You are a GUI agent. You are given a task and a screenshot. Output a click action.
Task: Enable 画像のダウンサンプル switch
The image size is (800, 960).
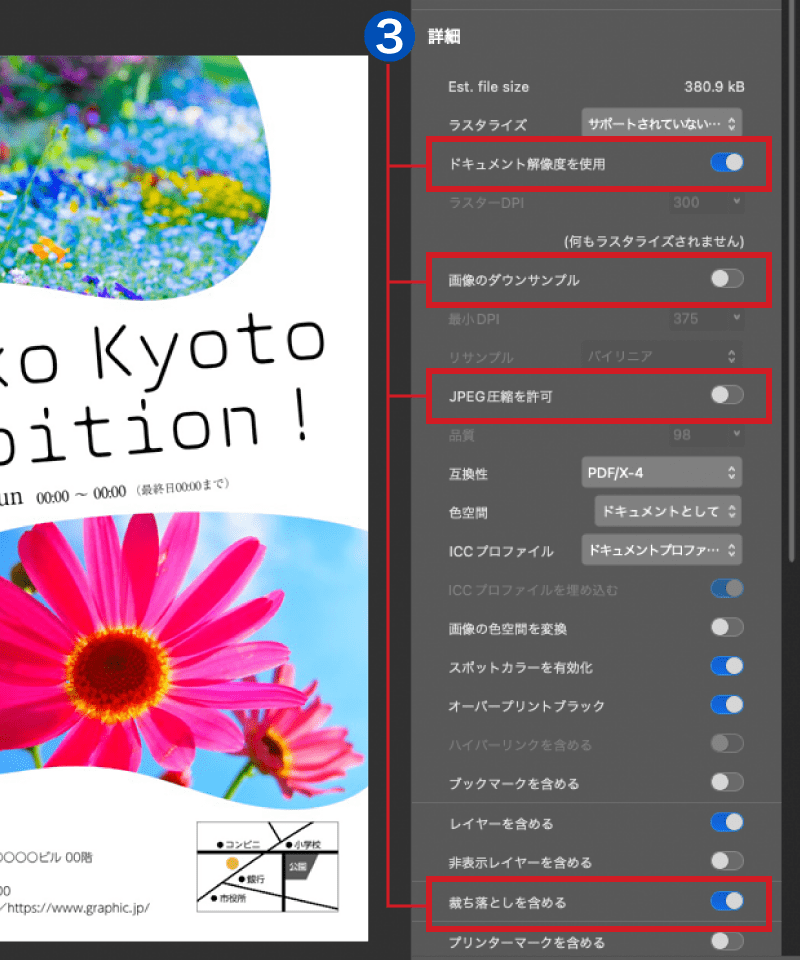(x=726, y=280)
